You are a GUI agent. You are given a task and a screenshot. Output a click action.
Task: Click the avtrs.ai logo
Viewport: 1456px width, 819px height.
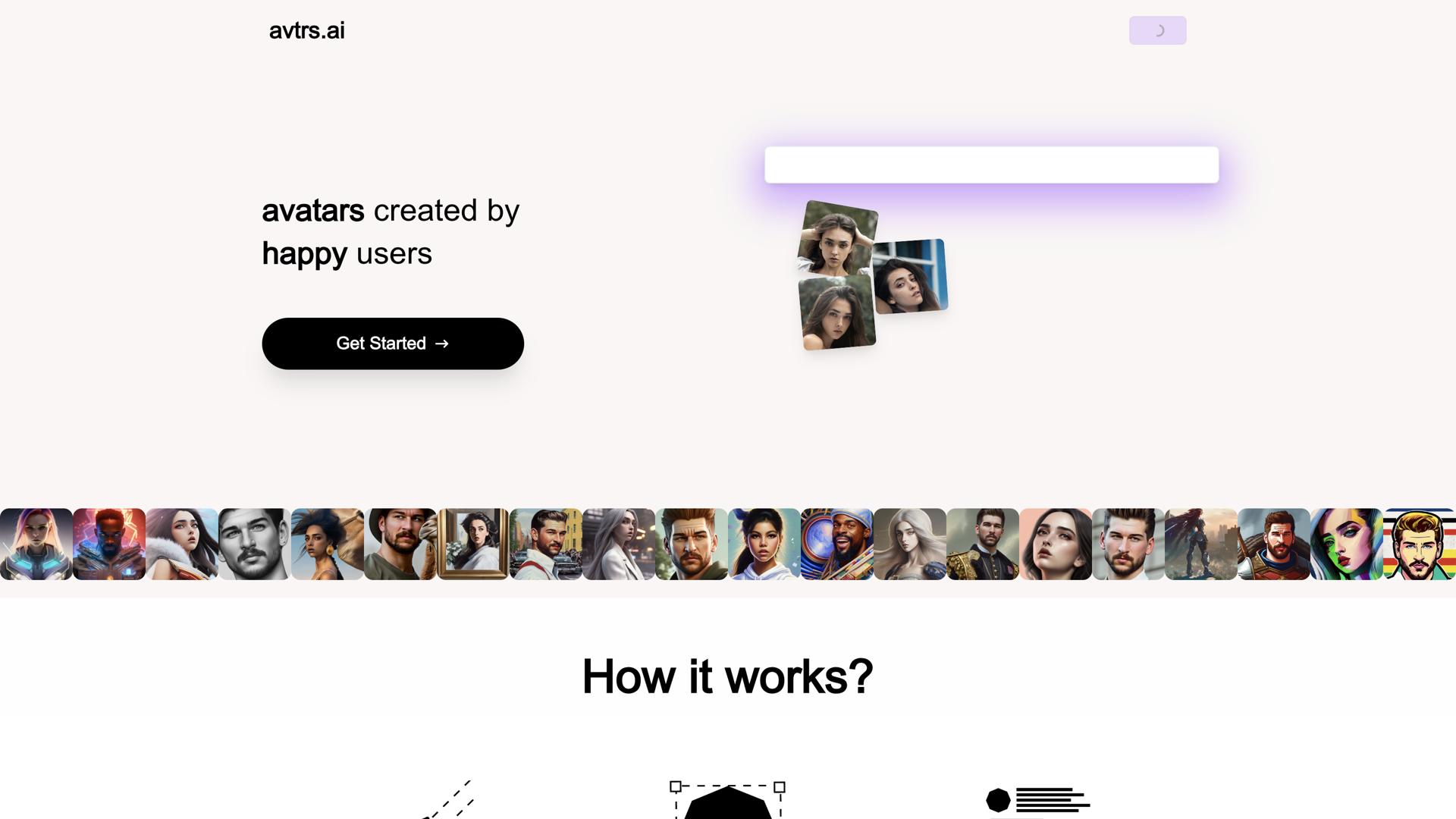306,30
